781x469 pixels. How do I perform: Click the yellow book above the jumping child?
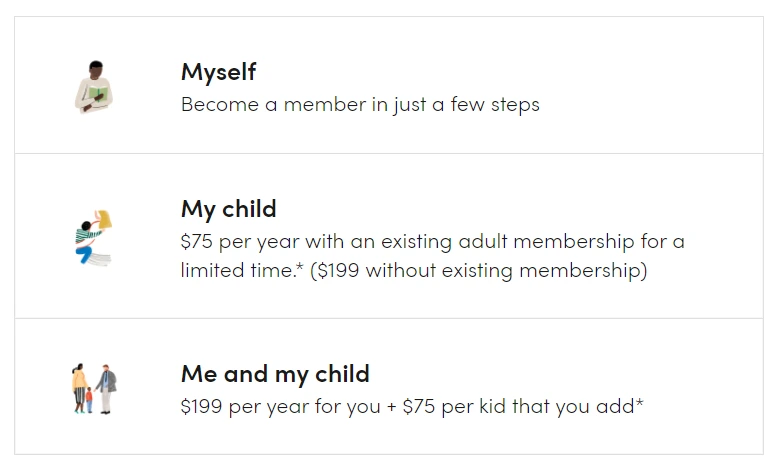pyautogui.click(x=104, y=219)
